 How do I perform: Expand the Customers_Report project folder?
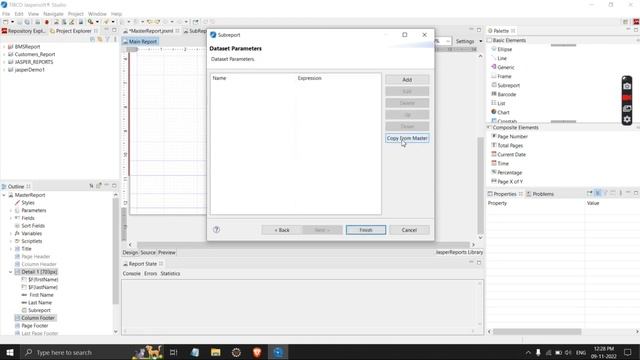coord(4,54)
